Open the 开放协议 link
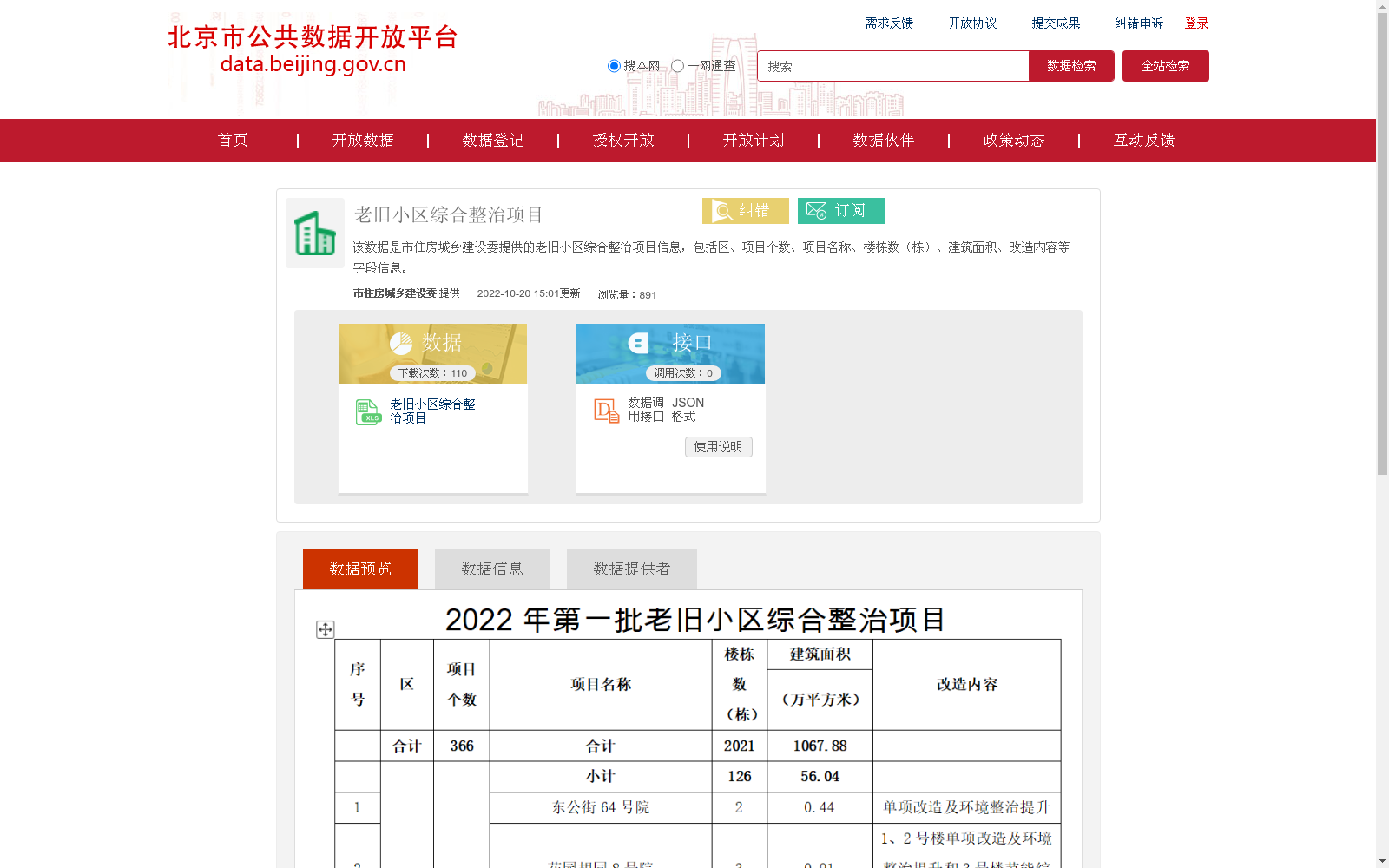 [972, 23]
